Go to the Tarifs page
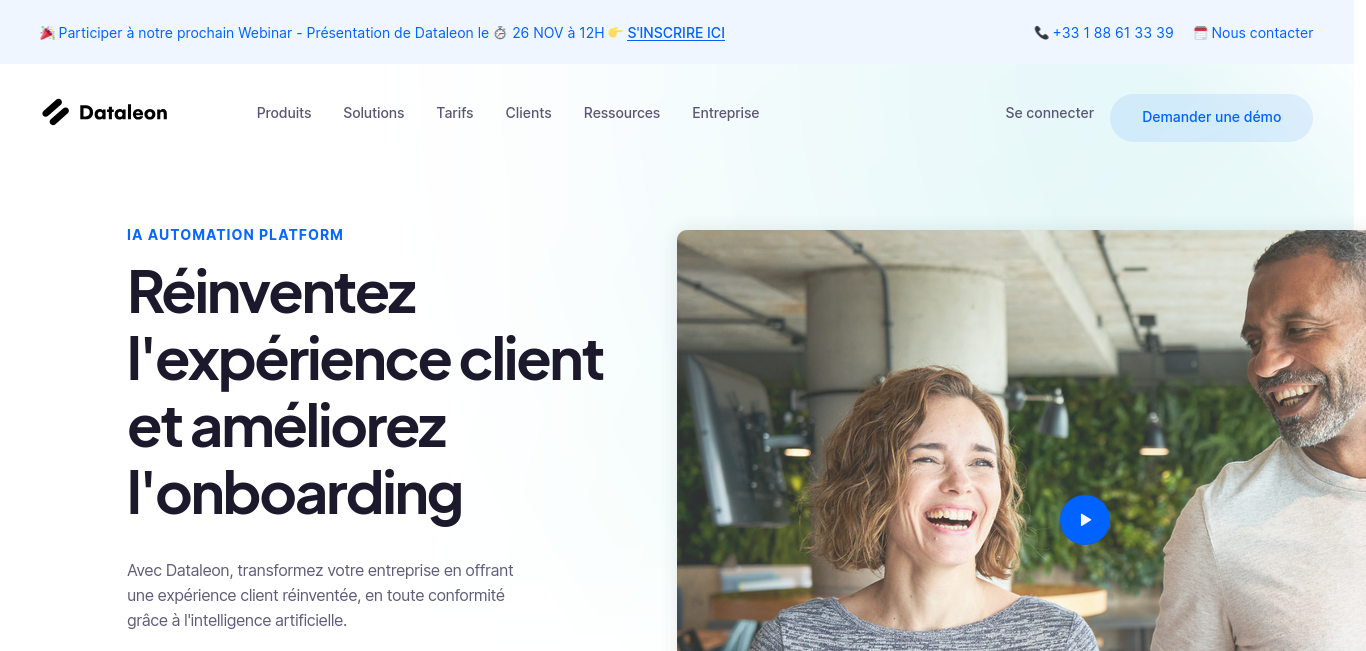This screenshot has height=651, width=1366. coord(455,113)
